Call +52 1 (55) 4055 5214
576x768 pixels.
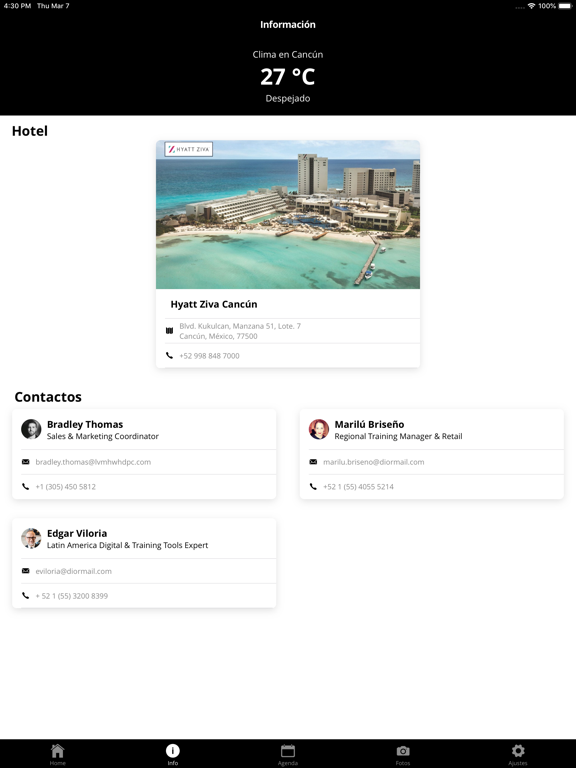click(x=358, y=486)
